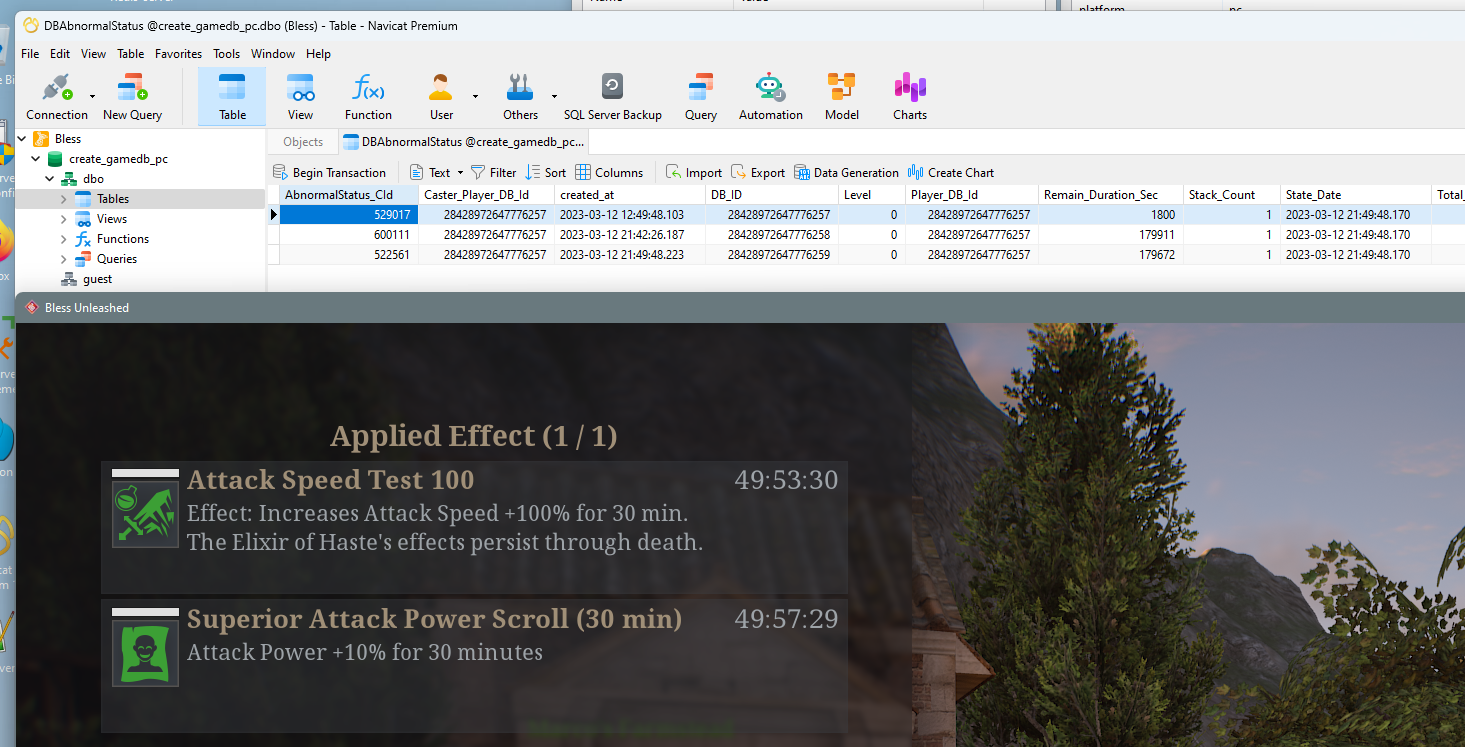Collapse the dbo schema node
Viewport: 1465px width, 747px height.
[49, 179]
